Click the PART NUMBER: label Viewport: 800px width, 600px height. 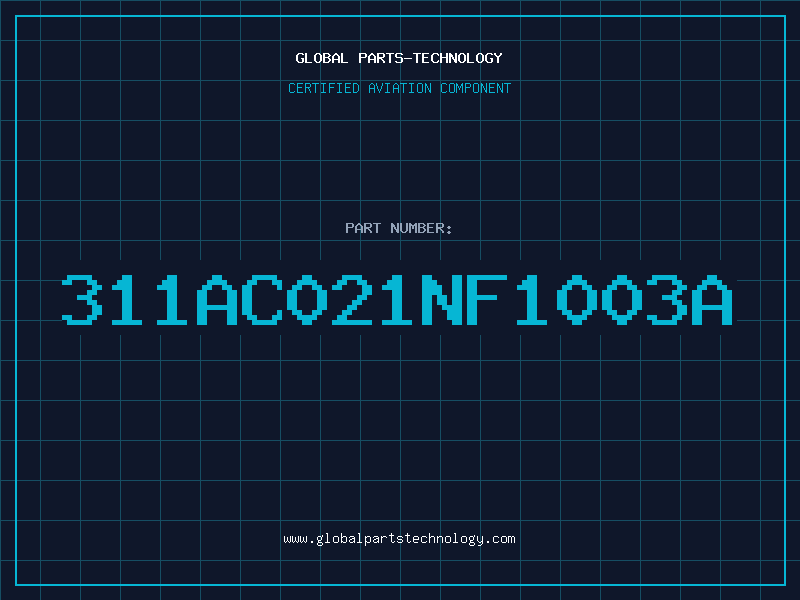398,228
